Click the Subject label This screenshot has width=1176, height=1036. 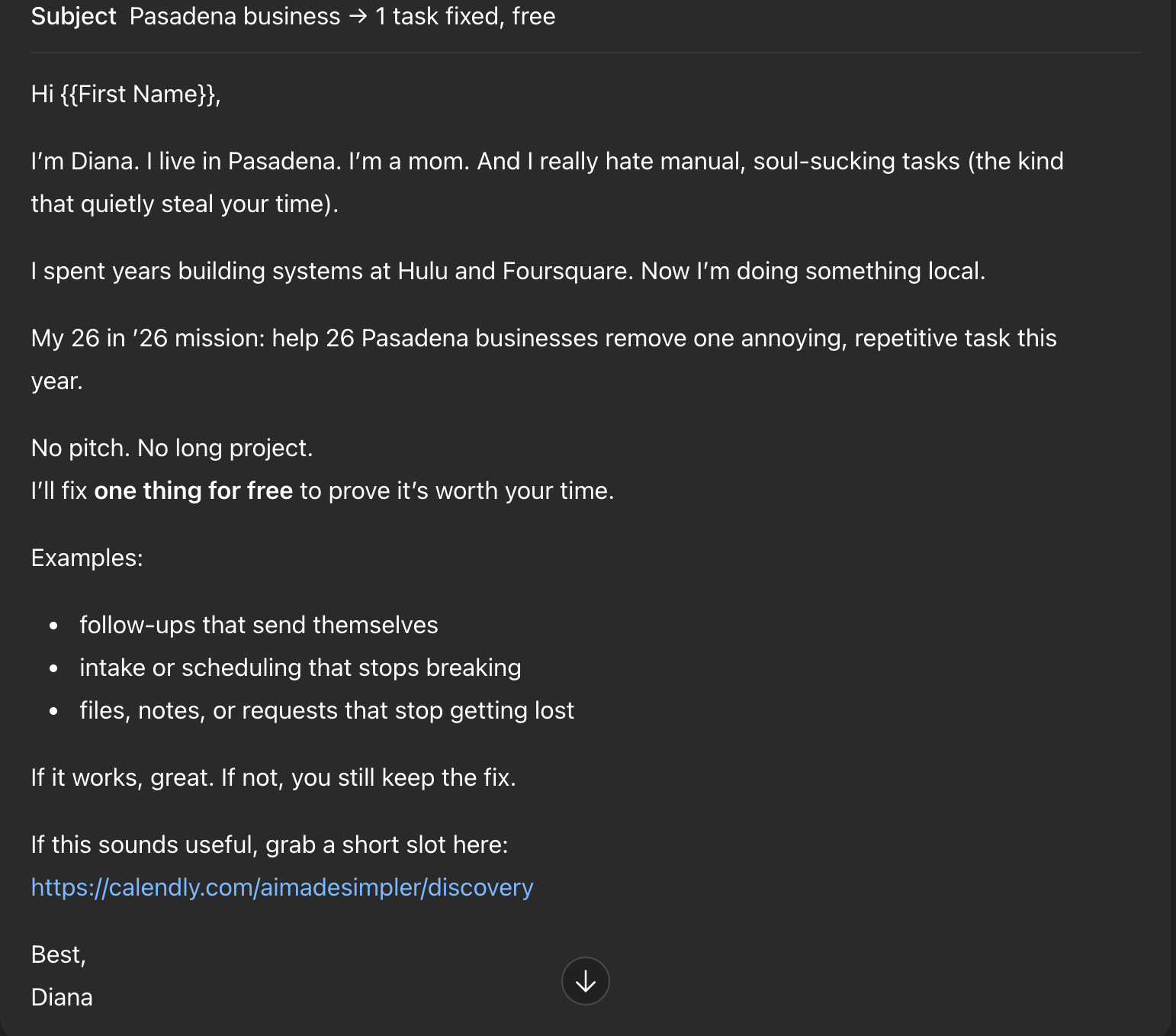pos(74,16)
